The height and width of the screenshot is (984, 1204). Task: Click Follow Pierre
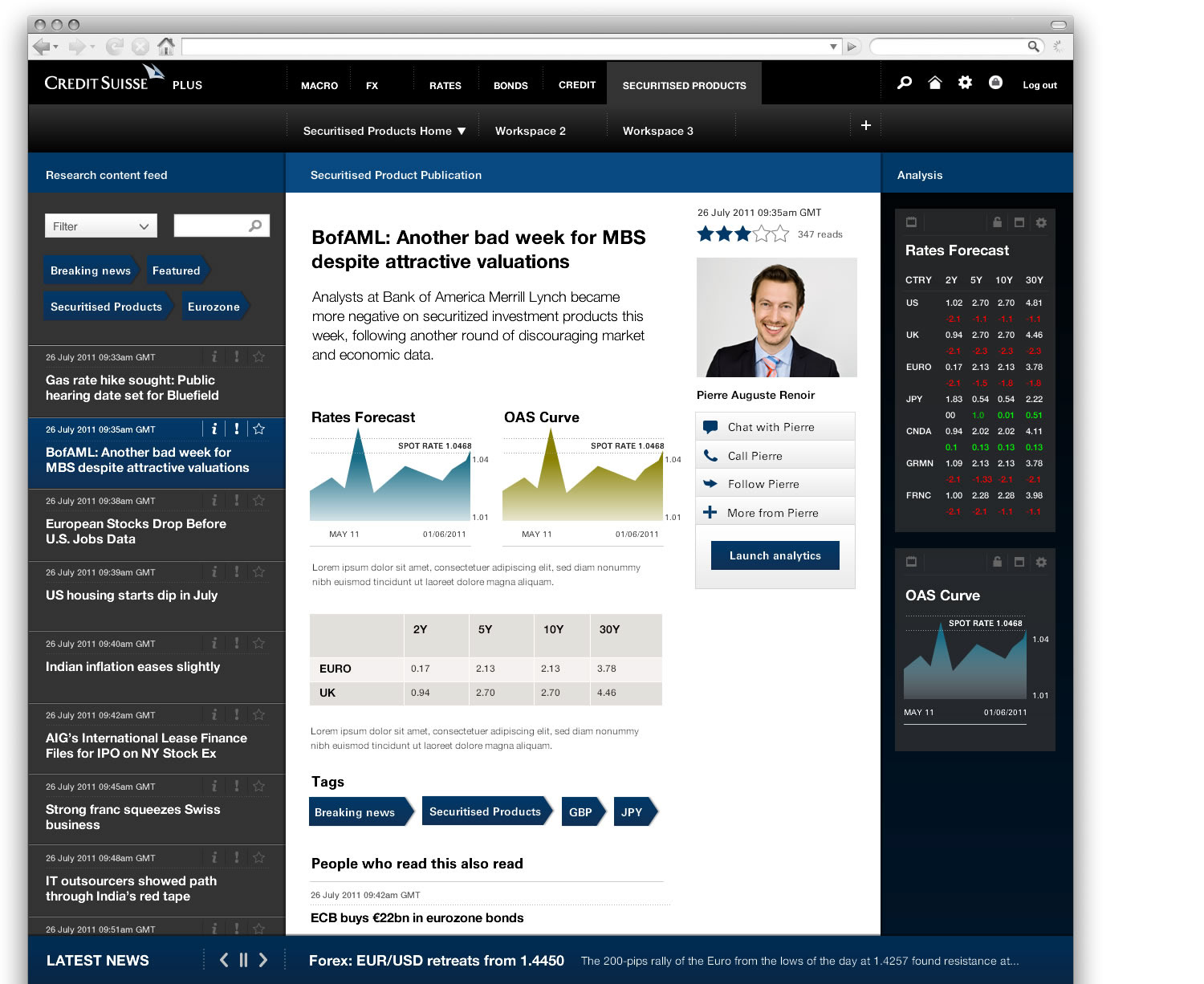(775, 484)
